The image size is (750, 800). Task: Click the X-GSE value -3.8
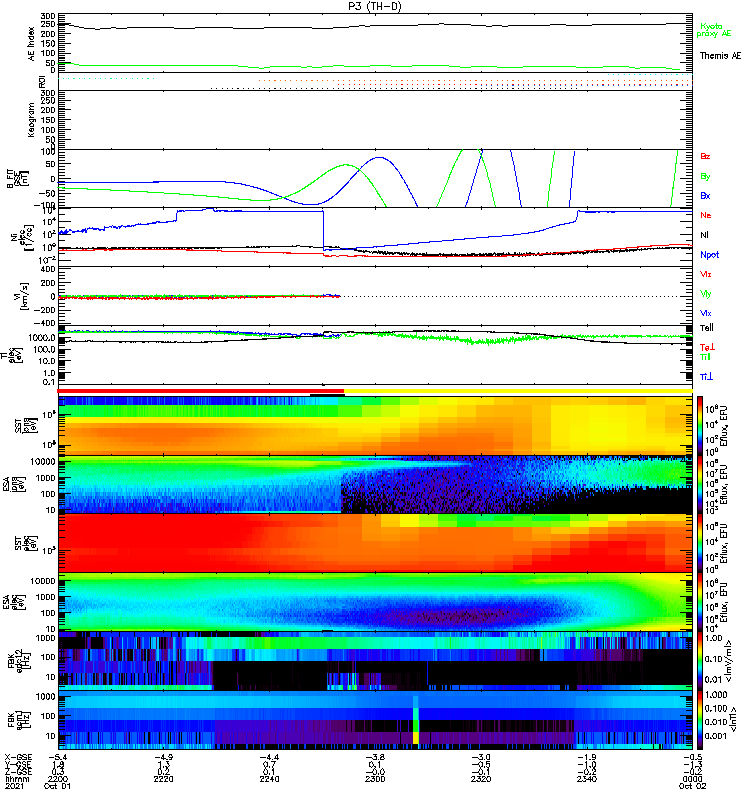point(375,757)
